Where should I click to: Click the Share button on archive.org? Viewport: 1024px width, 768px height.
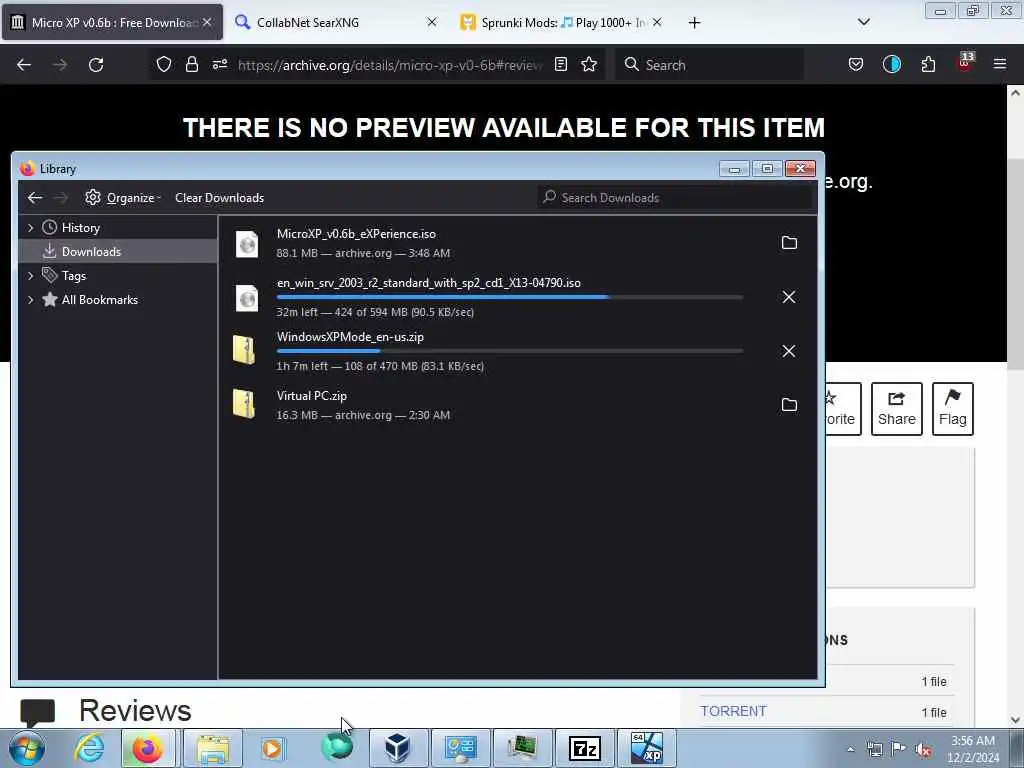coord(897,409)
